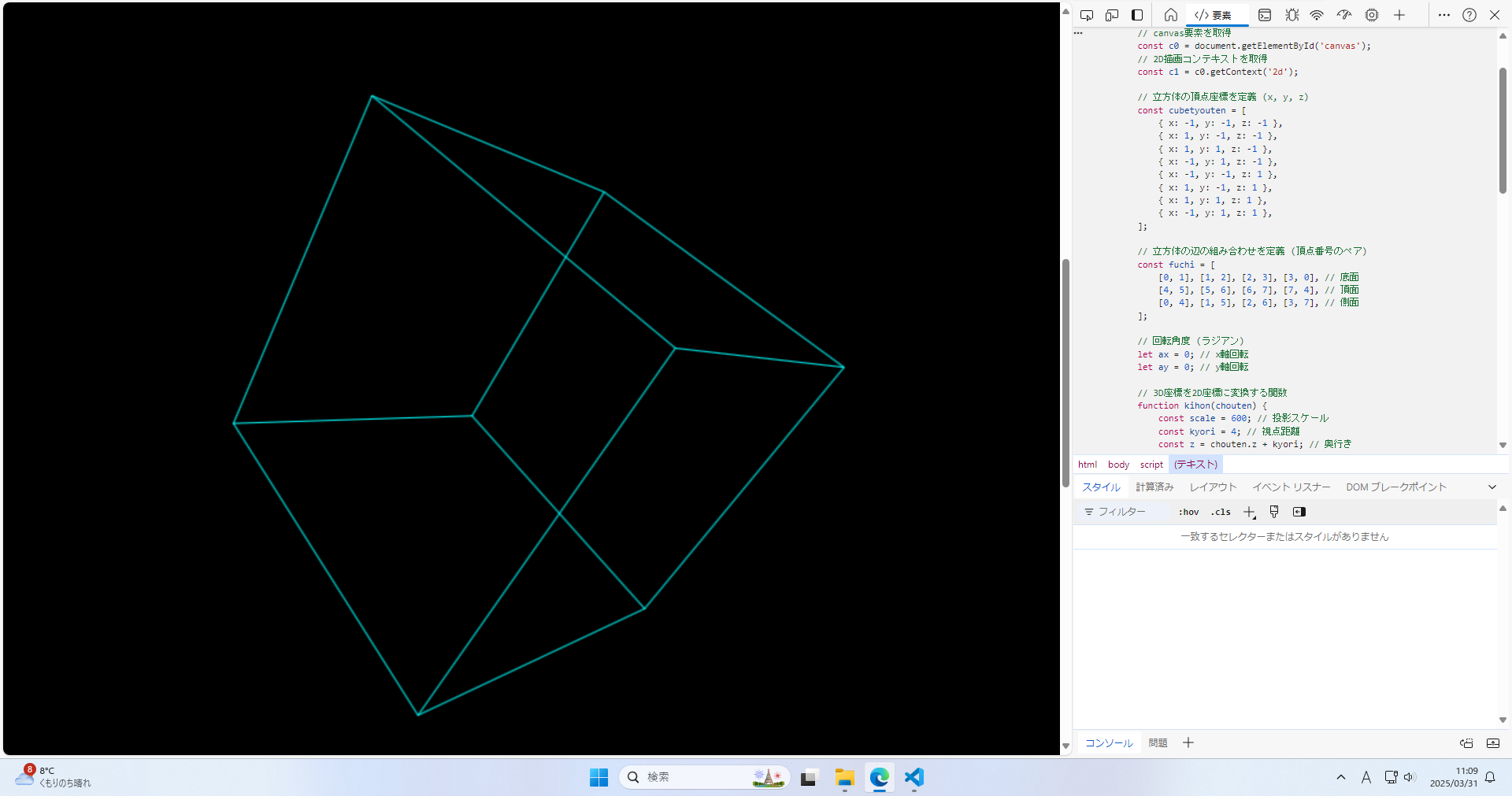Click the new style rule plus button

pos(1249,512)
